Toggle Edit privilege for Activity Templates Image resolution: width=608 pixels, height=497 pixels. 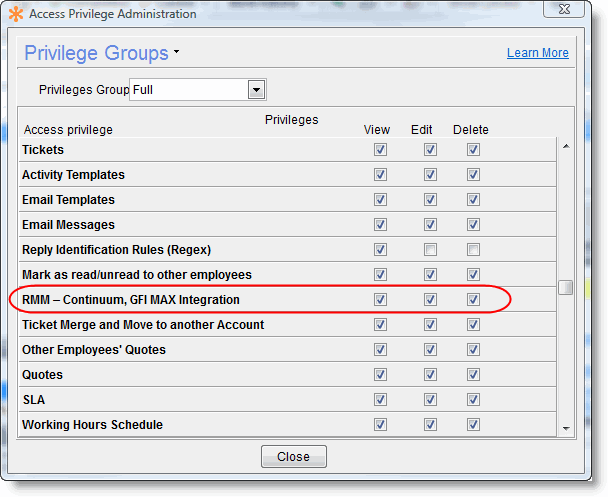[430, 175]
